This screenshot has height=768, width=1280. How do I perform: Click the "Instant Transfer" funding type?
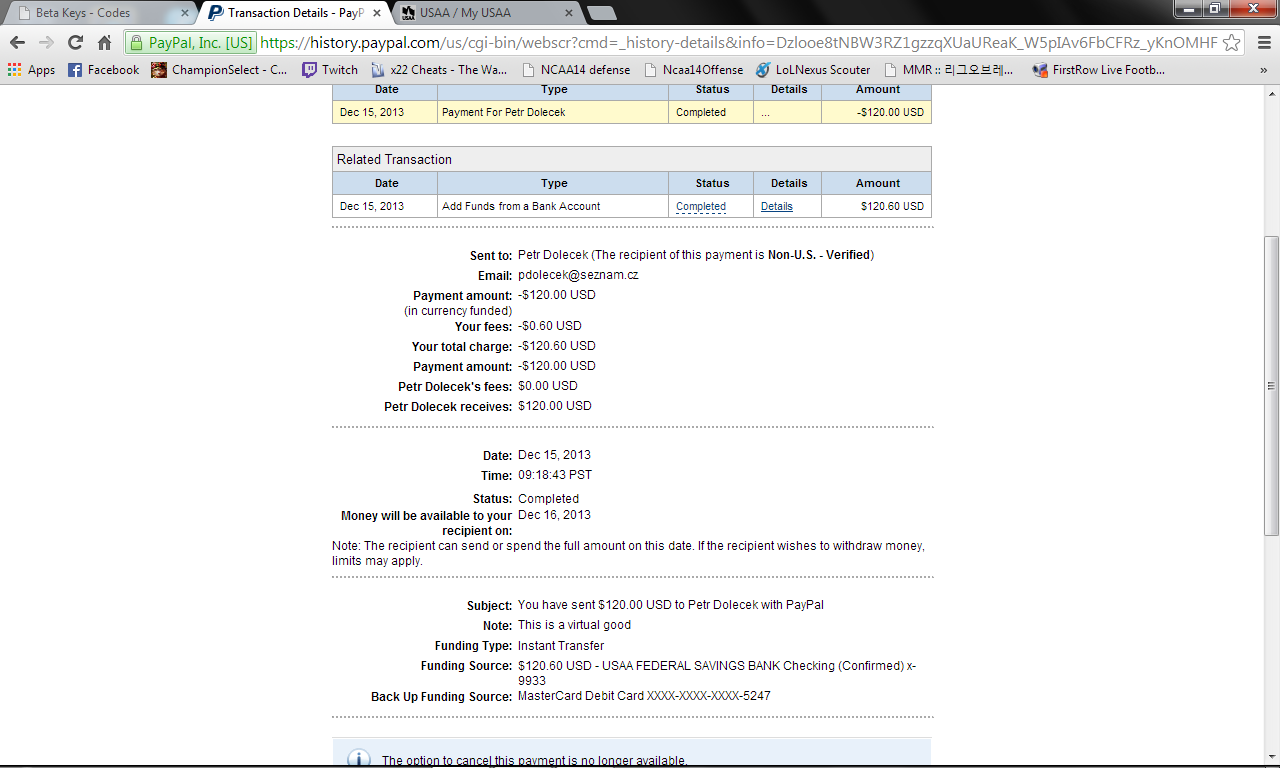(561, 646)
